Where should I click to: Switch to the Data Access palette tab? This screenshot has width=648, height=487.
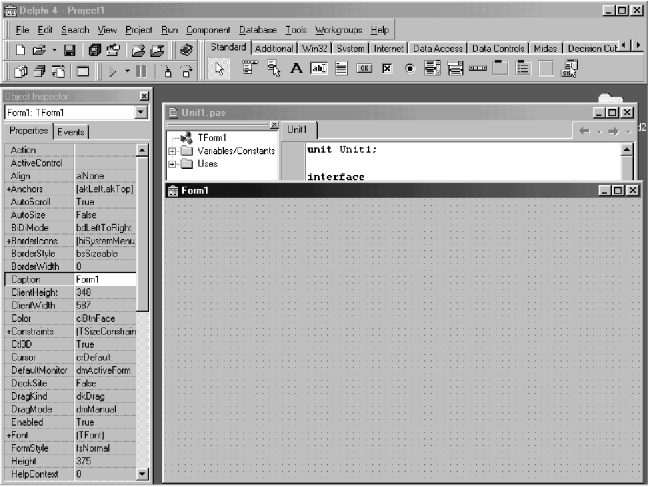[438, 48]
